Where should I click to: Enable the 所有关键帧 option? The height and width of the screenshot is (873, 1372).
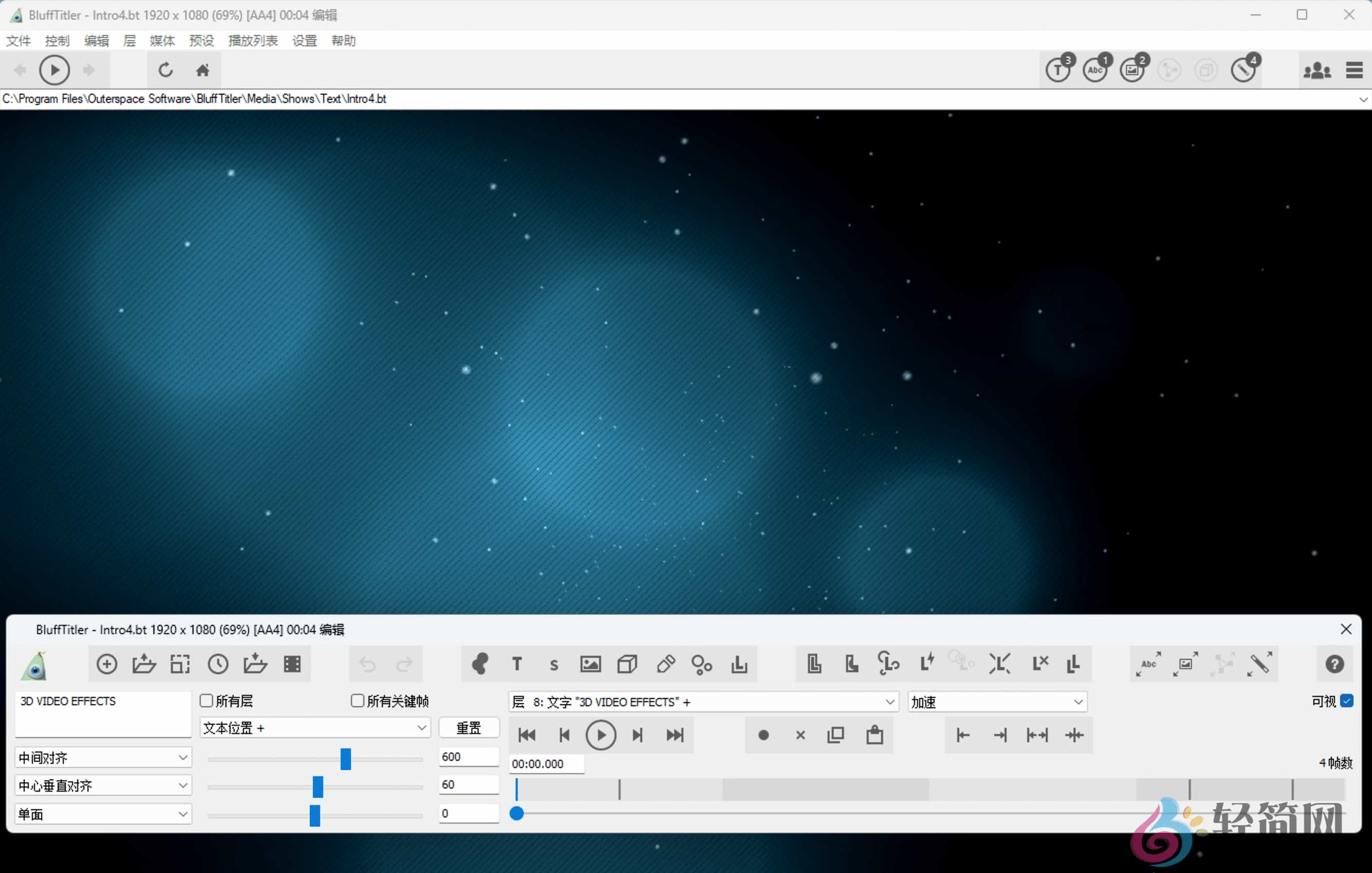tap(357, 701)
